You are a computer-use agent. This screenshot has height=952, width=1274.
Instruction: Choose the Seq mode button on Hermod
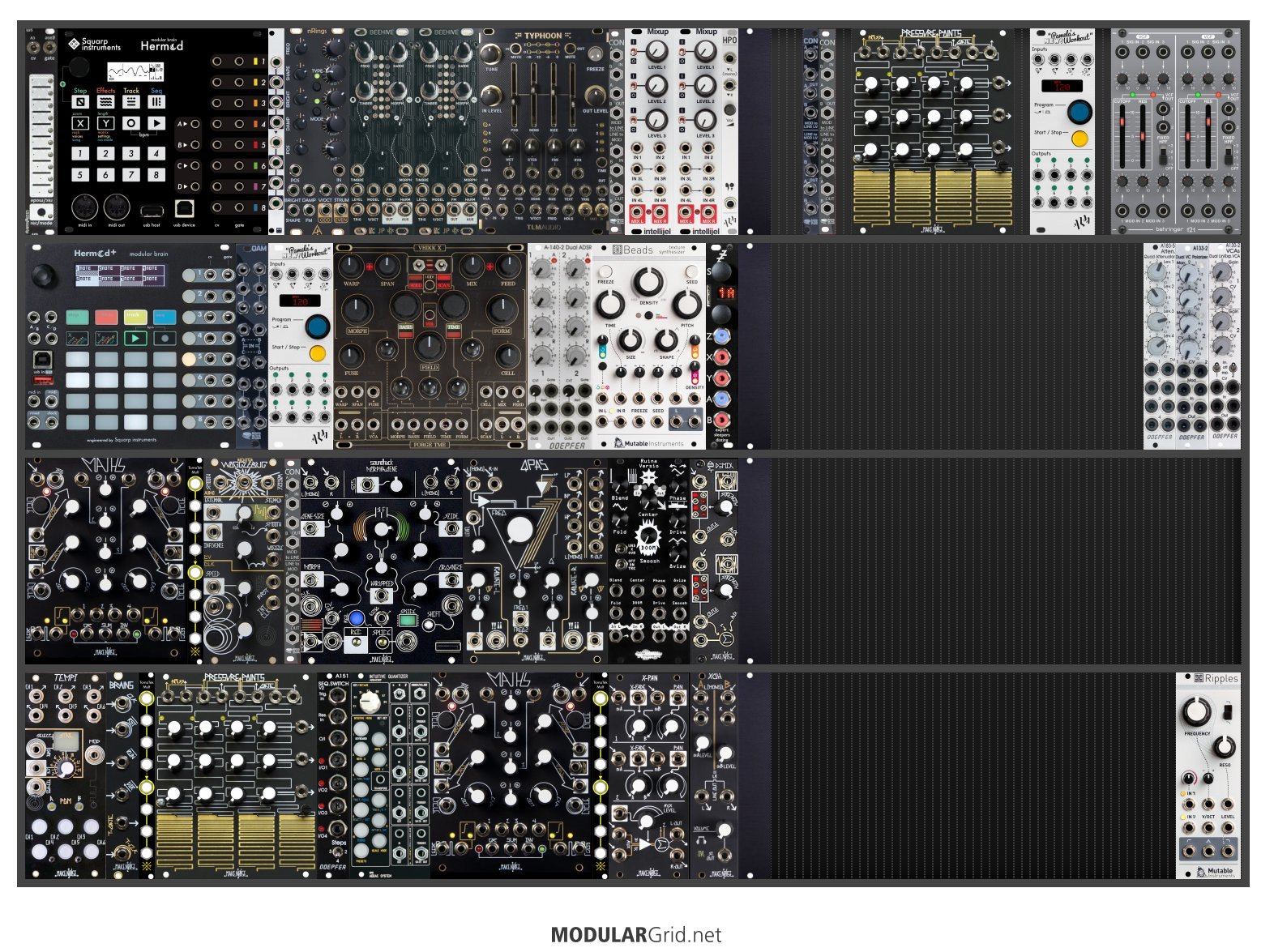pyautogui.click(x=156, y=102)
